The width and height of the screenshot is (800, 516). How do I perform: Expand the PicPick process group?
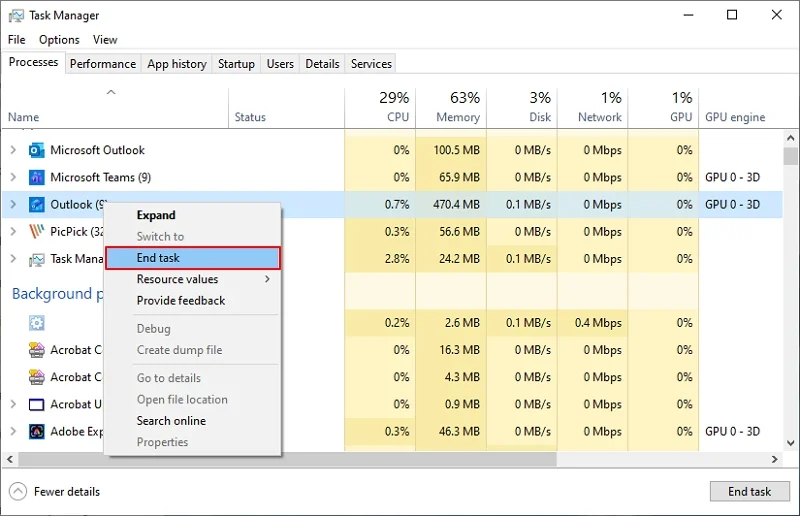[14, 232]
